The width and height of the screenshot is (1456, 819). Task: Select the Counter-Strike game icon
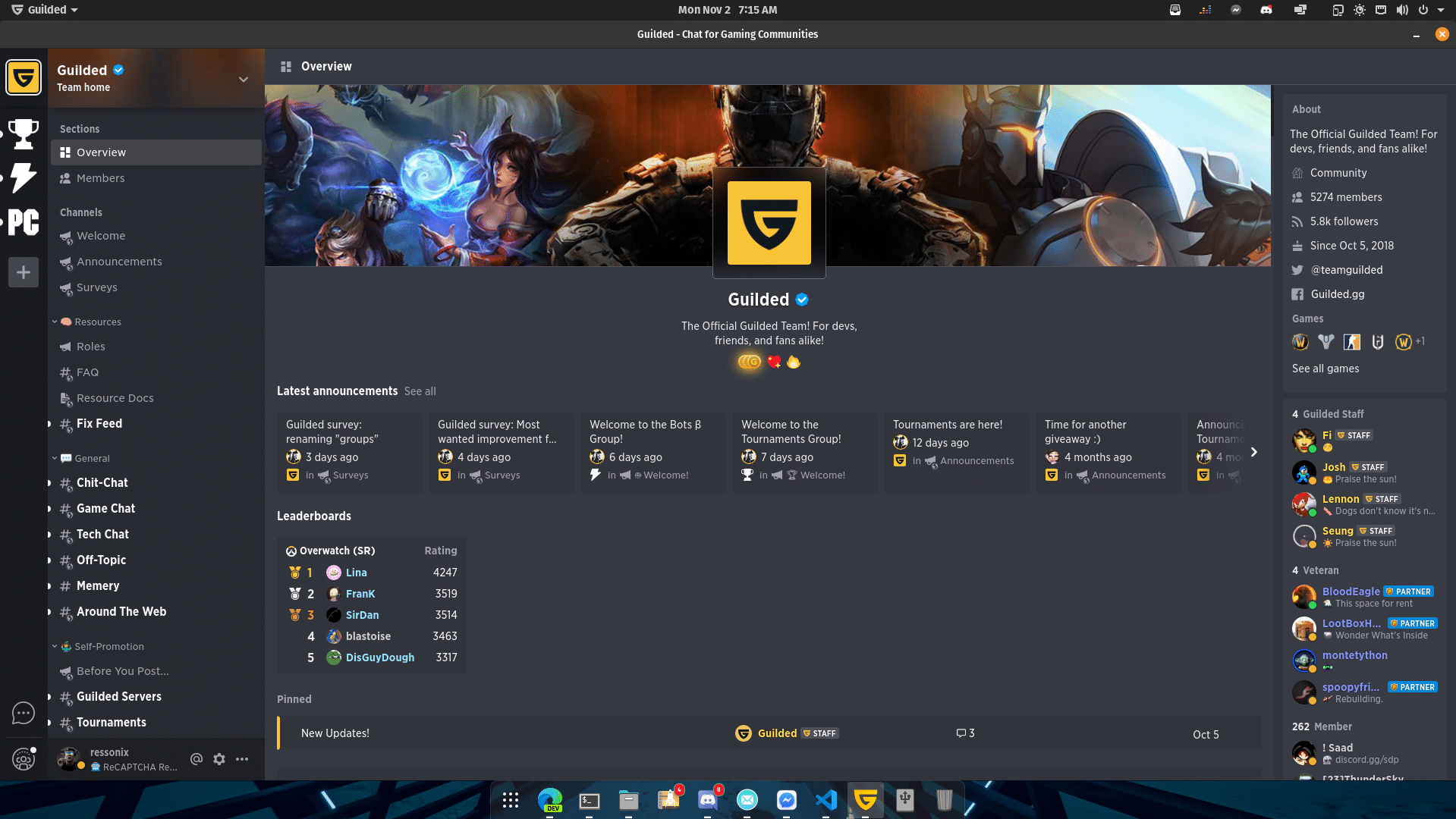[1352, 342]
